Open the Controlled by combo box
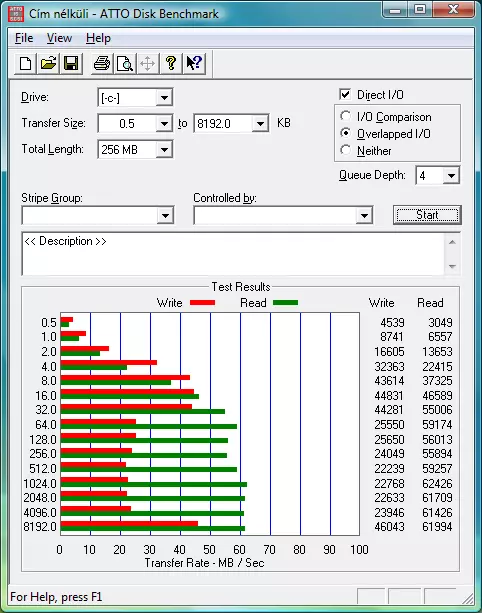 (x=283, y=215)
